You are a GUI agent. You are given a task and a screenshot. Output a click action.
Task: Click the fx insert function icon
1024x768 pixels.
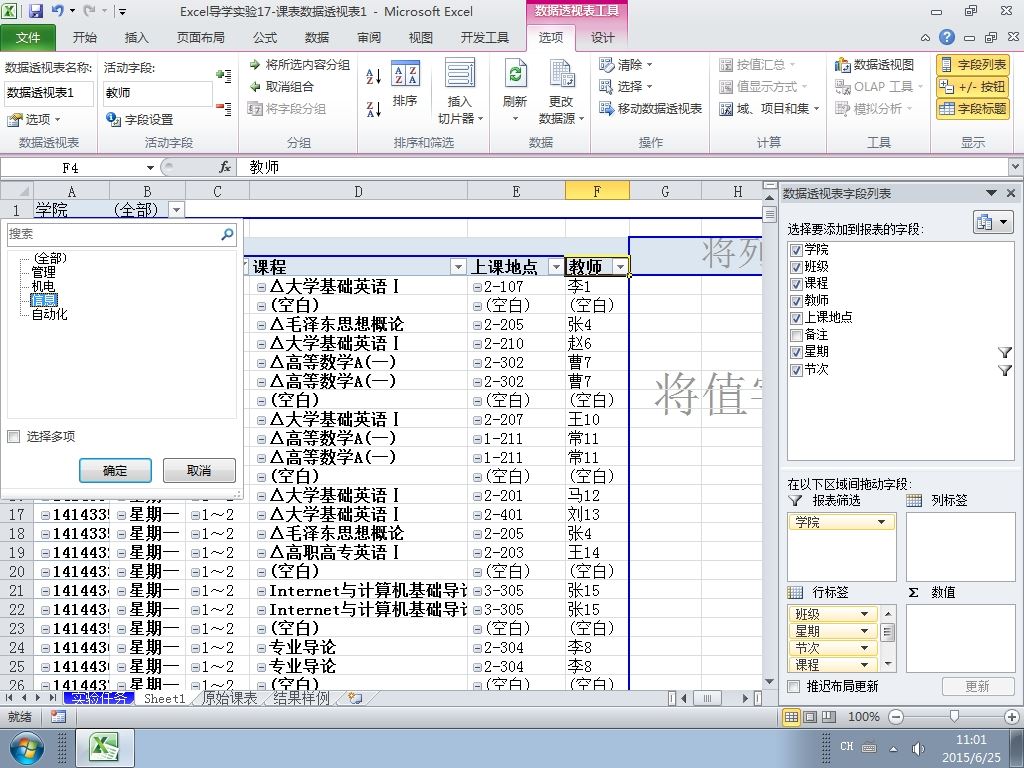(x=225, y=168)
